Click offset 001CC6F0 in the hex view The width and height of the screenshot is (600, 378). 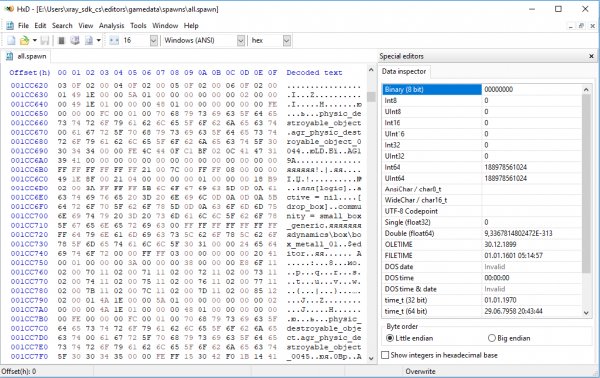pyautogui.click(x=29, y=207)
